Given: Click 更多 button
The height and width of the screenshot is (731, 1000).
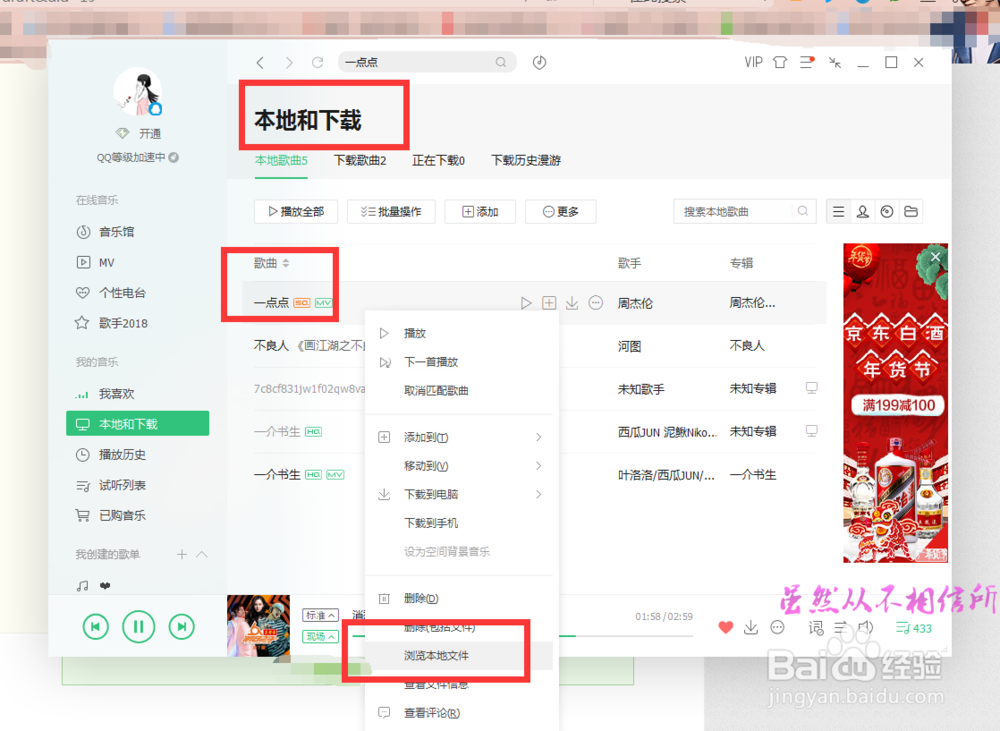Looking at the screenshot, I should pyautogui.click(x=561, y=212).
